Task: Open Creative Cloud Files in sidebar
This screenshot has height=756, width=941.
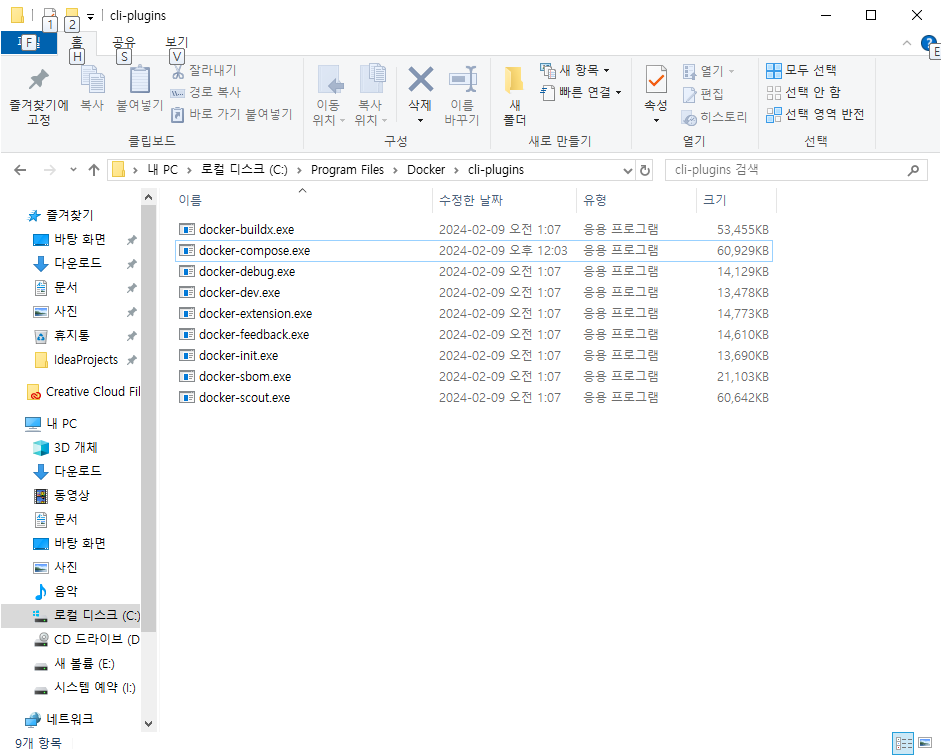Action: [x=84, y=392]
